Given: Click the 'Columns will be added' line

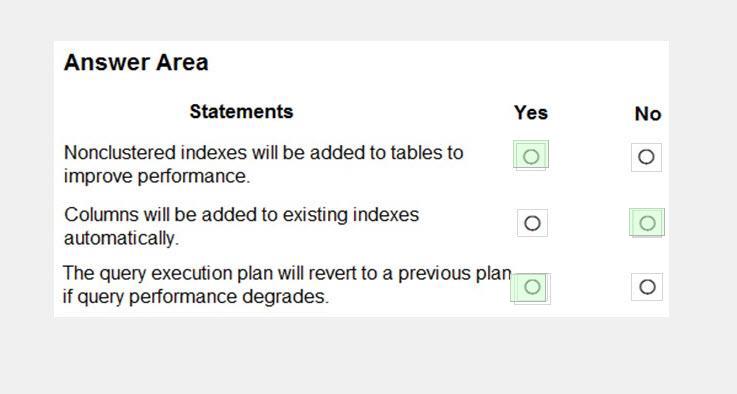Looking at the screenshot, I should pos(242,215).
